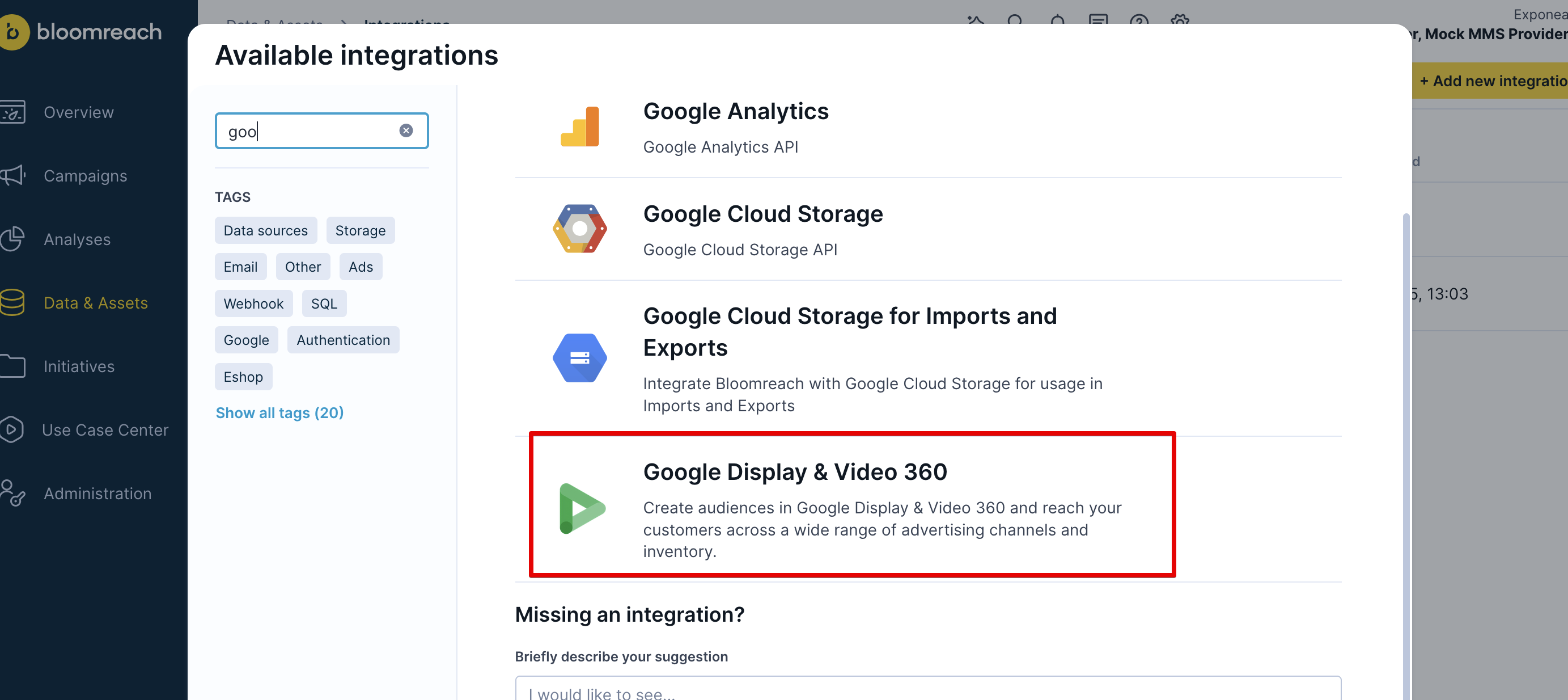
Task: Filter by the Storage tag
Action: (361, 230)
